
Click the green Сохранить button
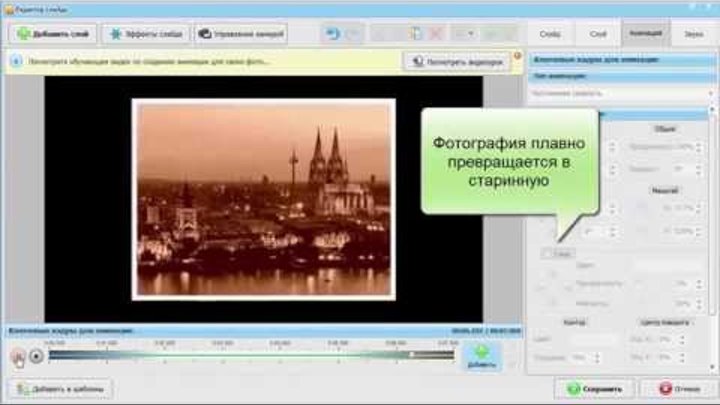click(594, 388)
